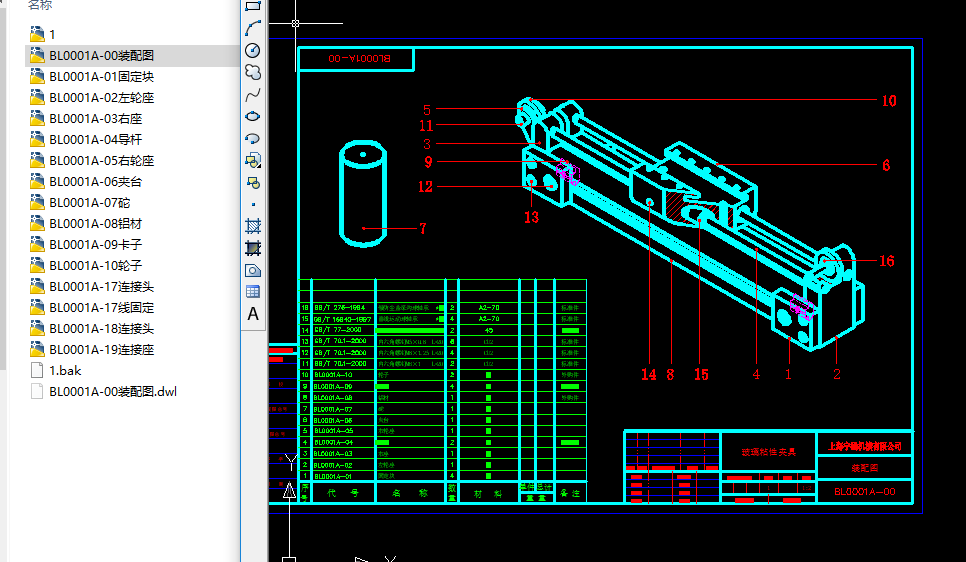Click the cylinder part number 7 drawing
This screenshot has width=966, height=562.
363,193
